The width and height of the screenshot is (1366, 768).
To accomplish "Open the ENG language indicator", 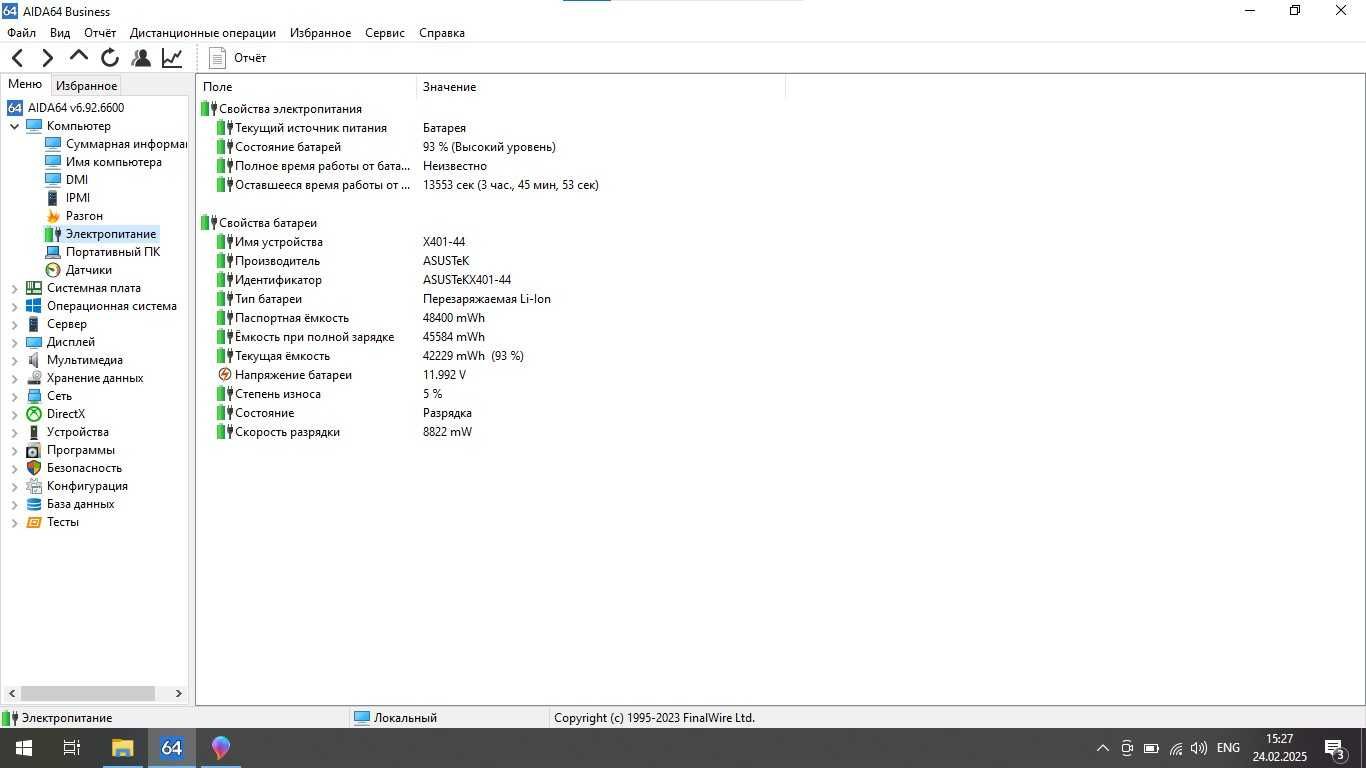I will pyautogui.click(x=1228, y=748).
